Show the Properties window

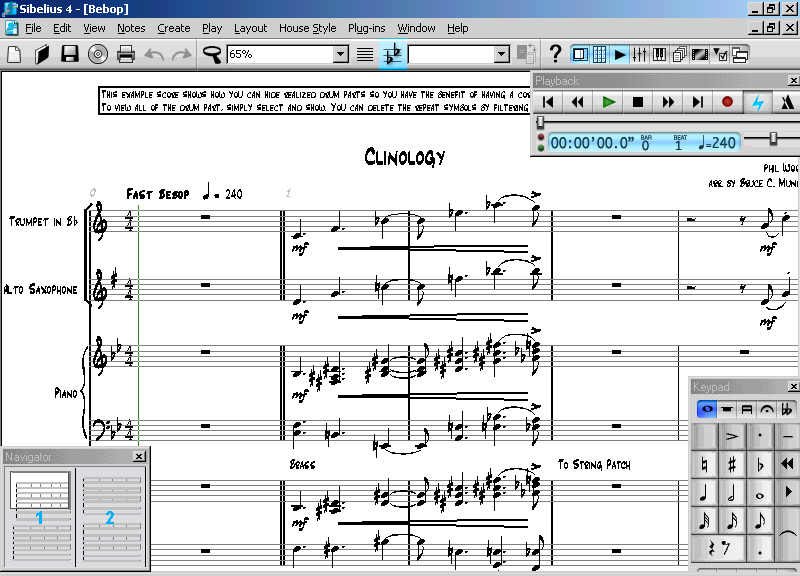(720, 54)
